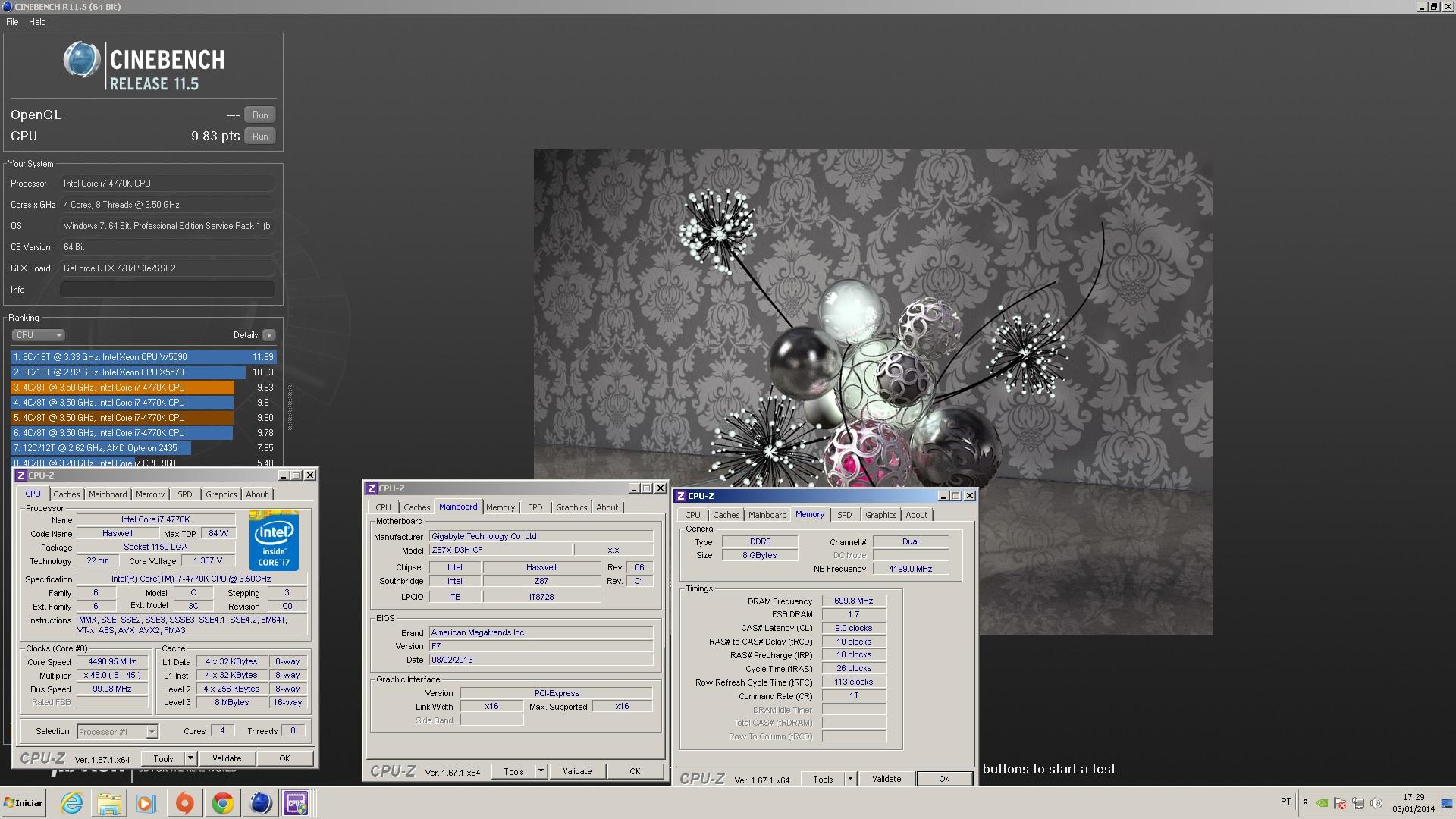Viewport: 1456px width, 819px height.
Task: Open the CPU ranking type dropdown
Action: [x=38, y=335]
